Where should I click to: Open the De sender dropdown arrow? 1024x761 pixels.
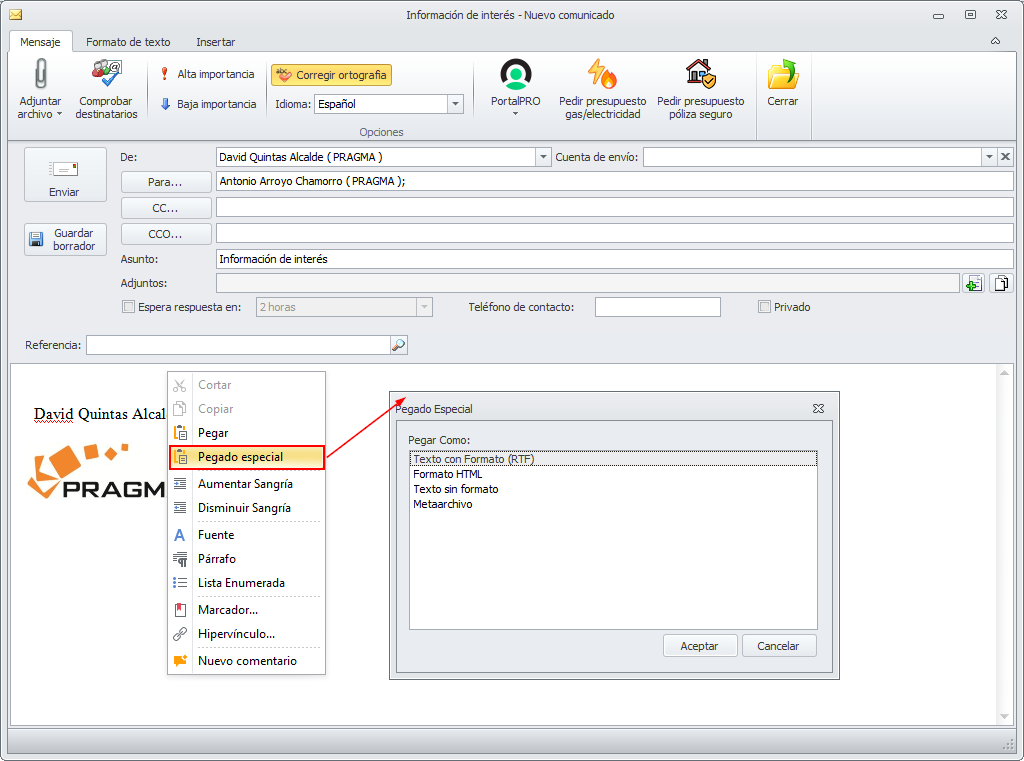[544, 157]
